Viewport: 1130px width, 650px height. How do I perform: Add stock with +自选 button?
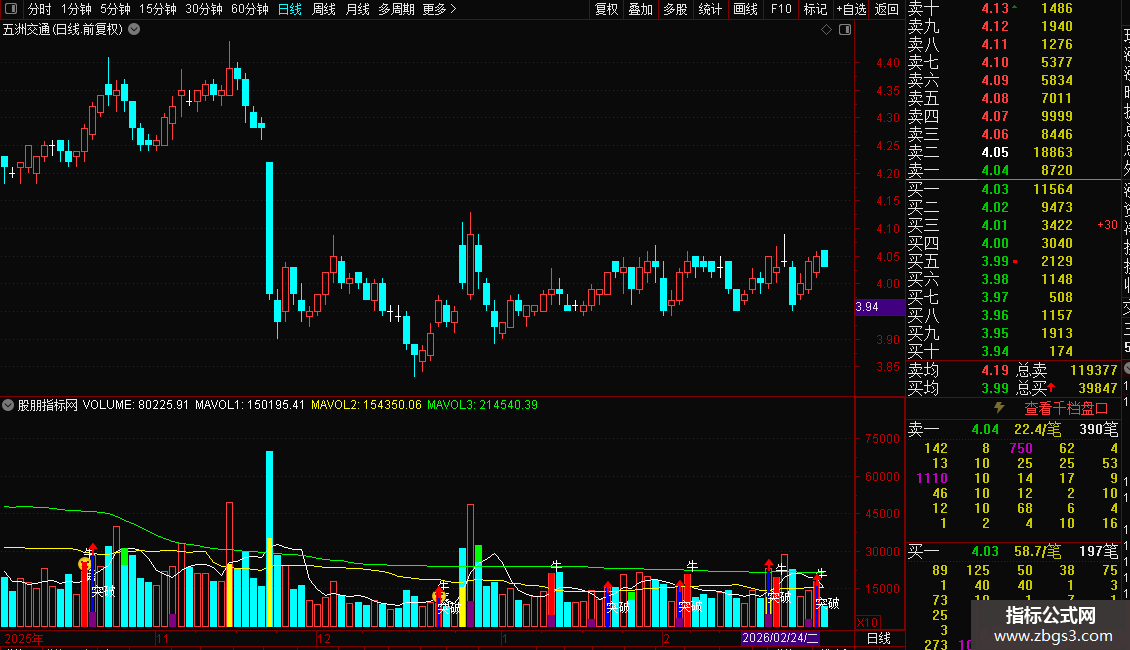[x=851, y=9]
